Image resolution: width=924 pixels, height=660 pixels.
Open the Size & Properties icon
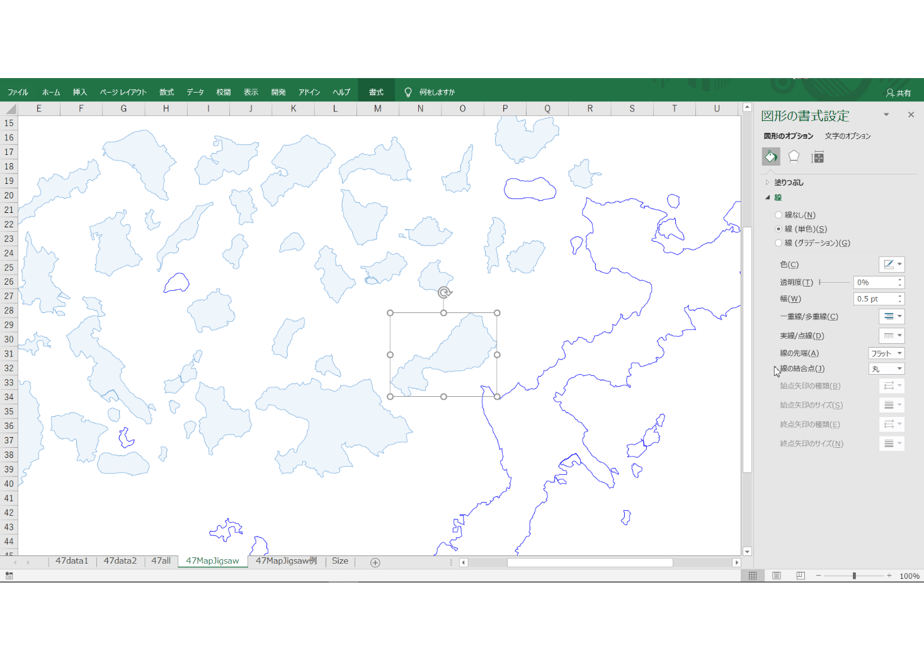coord(817,157)
